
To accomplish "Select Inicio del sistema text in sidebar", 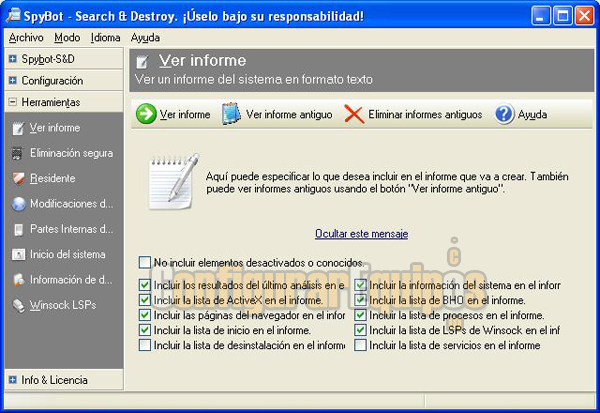I will [x=68, y=255].
